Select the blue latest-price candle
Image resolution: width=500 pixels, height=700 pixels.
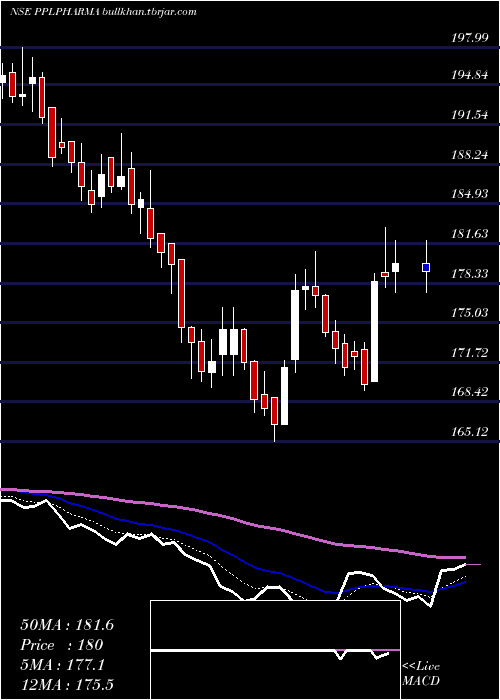(426, 267)
